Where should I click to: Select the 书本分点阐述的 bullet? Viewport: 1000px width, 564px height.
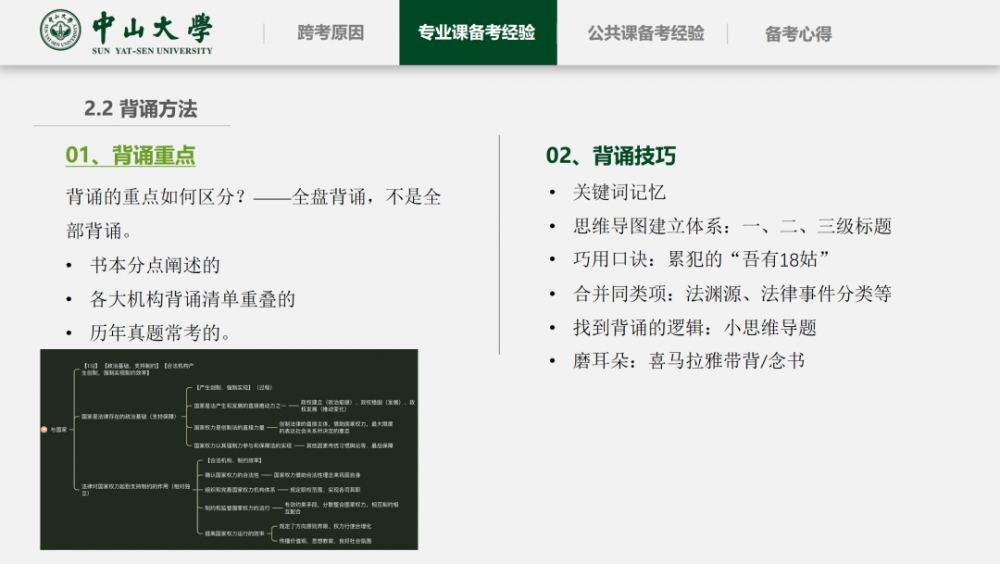[x=154, y=265]
